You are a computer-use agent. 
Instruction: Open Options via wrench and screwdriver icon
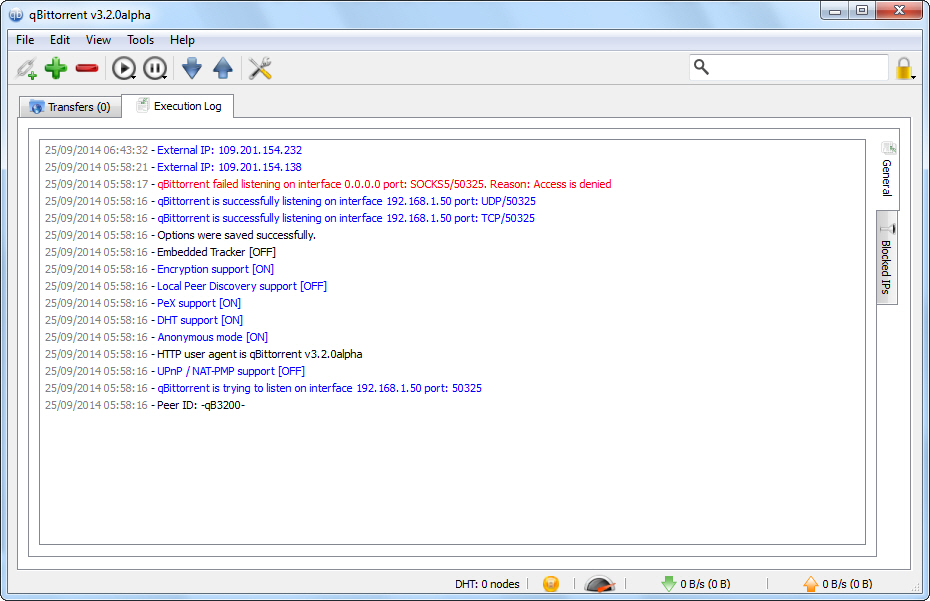pos(260,68)
